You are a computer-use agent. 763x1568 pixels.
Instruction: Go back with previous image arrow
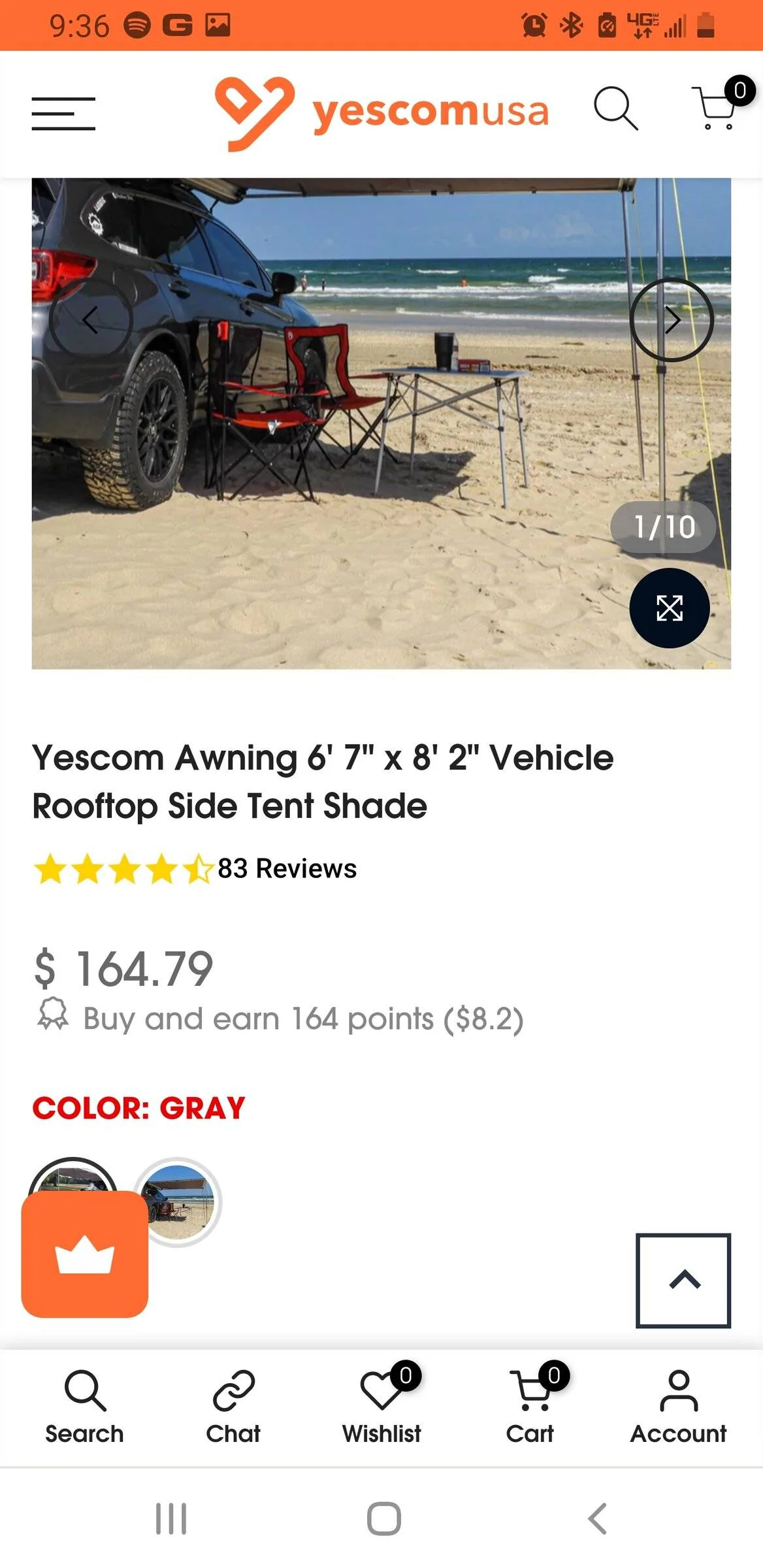pos(89,320)
